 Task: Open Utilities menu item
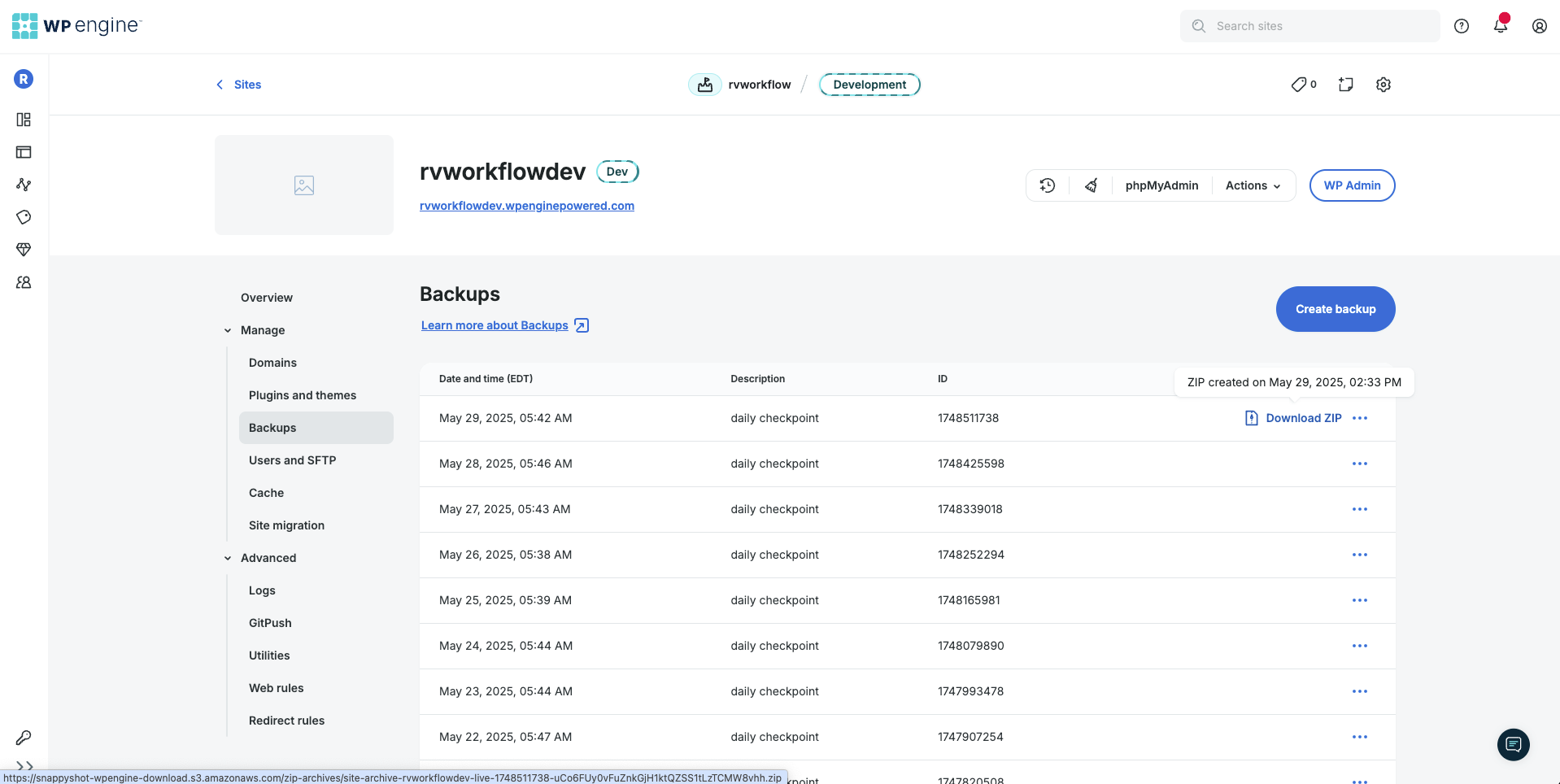pyautogui.click(x=269, y=656)
